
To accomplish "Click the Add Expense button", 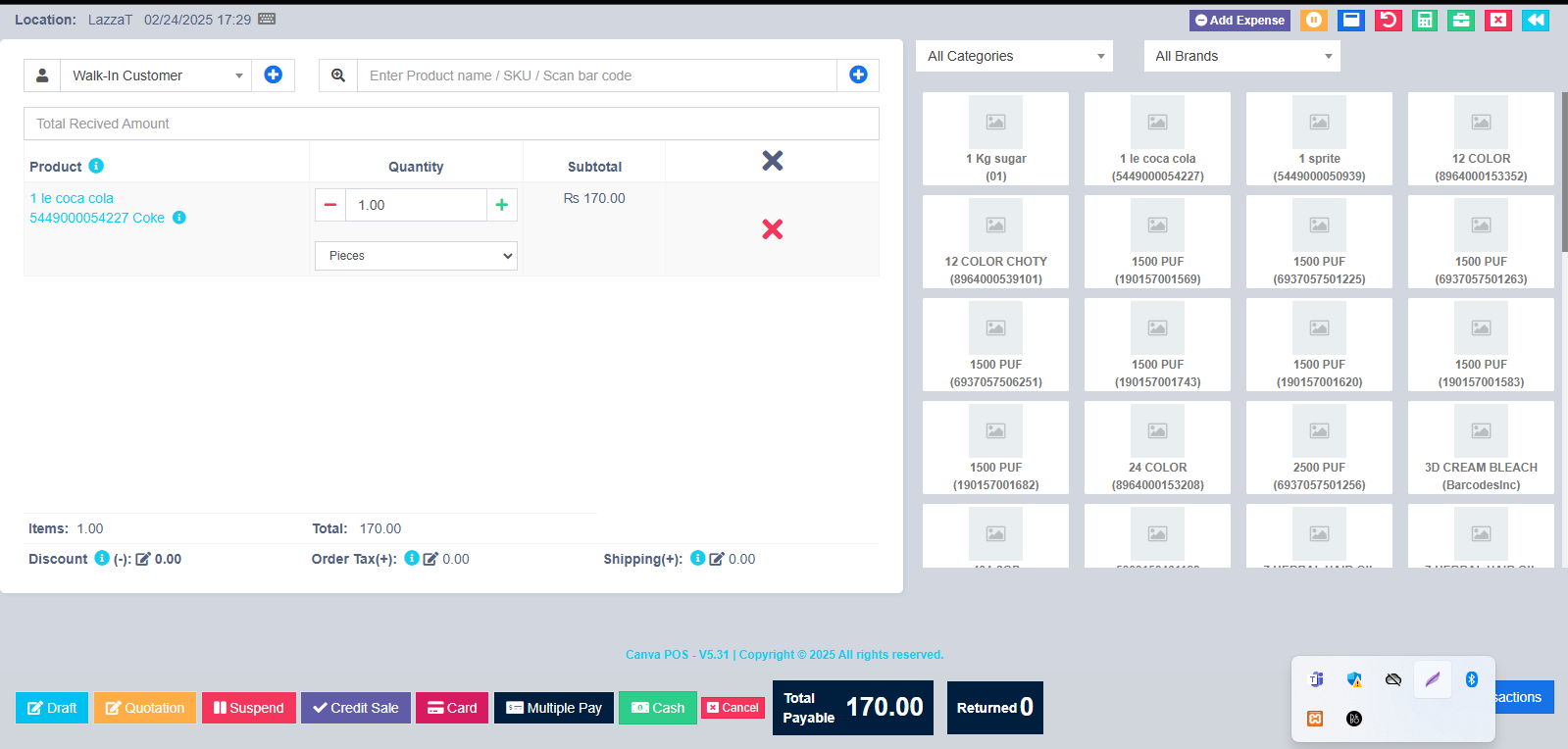I will click(x=1239, y=20).
